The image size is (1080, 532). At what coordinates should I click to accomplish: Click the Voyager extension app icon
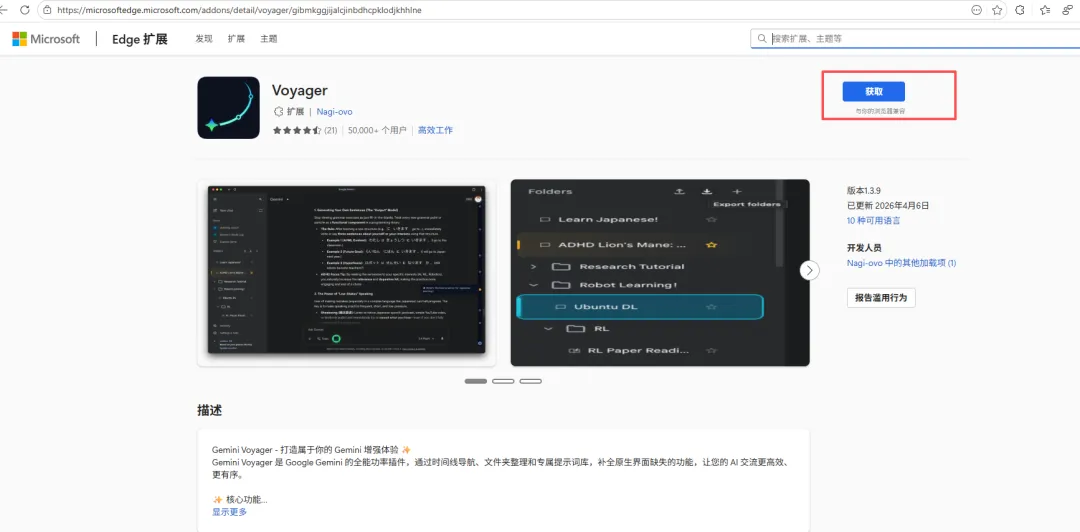(228, 108)
